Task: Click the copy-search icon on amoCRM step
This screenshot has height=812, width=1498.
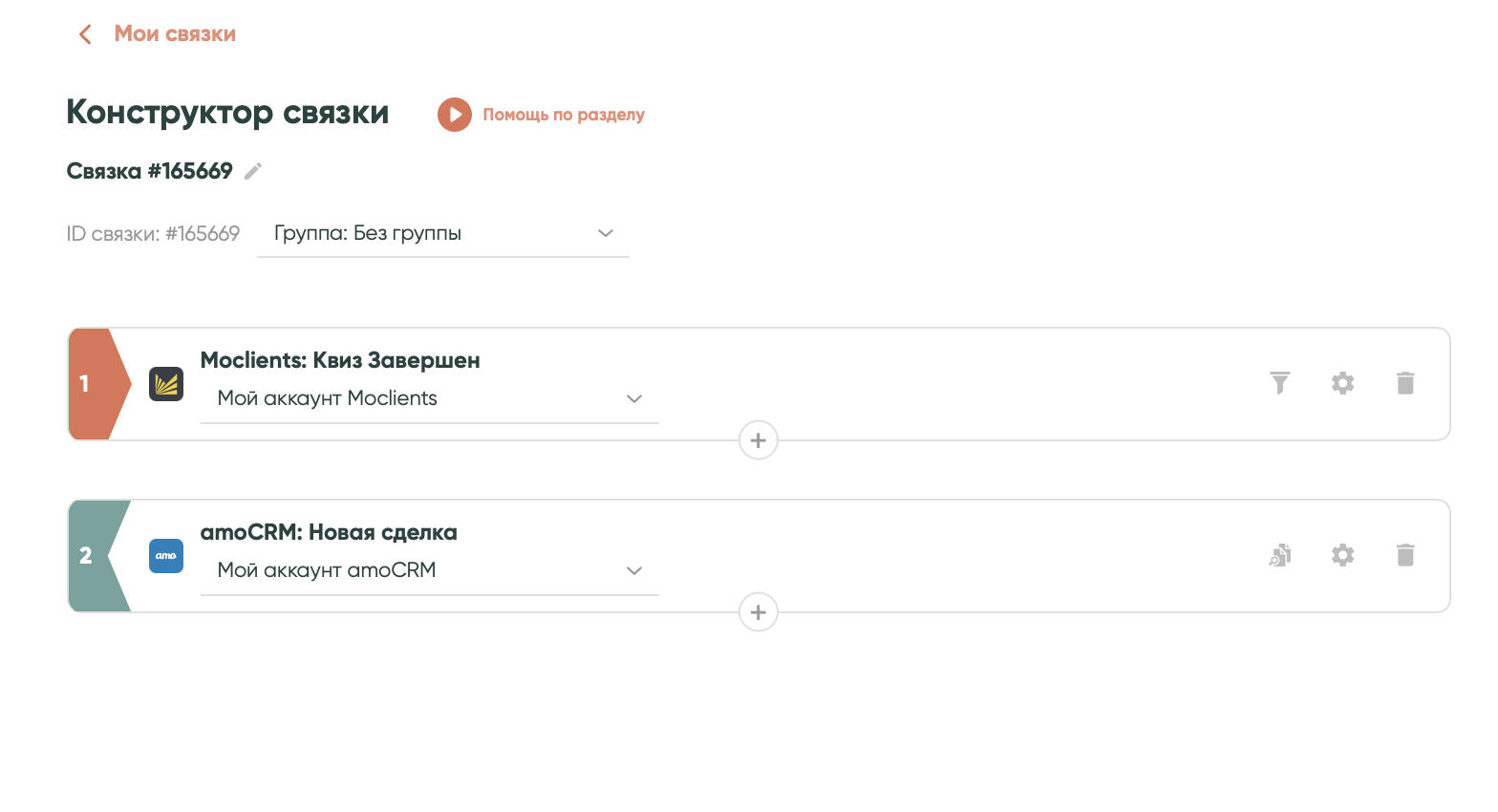Action: [x=1280, y=555]
